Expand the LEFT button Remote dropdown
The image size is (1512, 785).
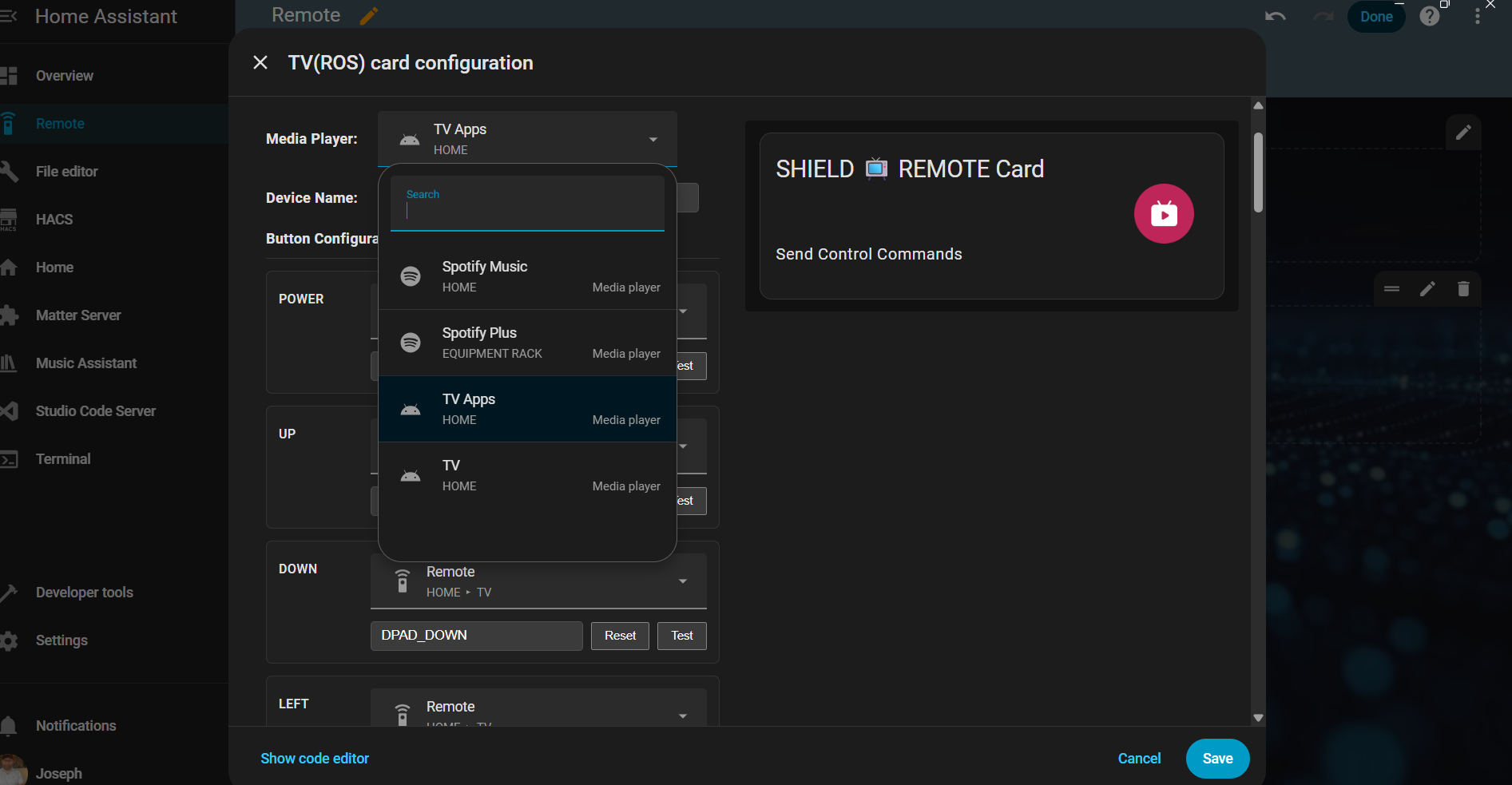(x=682, y=716)
